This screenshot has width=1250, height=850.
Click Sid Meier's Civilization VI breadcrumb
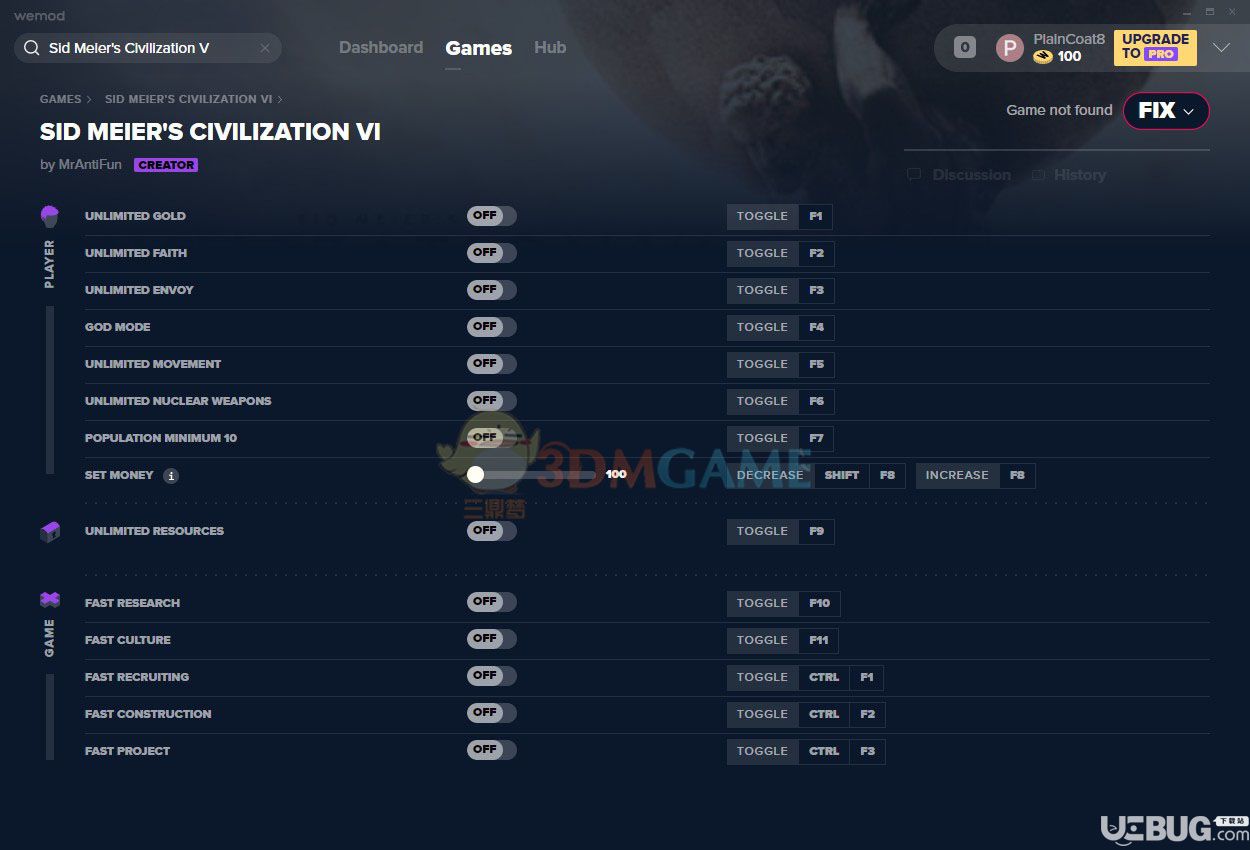[188, 99]
